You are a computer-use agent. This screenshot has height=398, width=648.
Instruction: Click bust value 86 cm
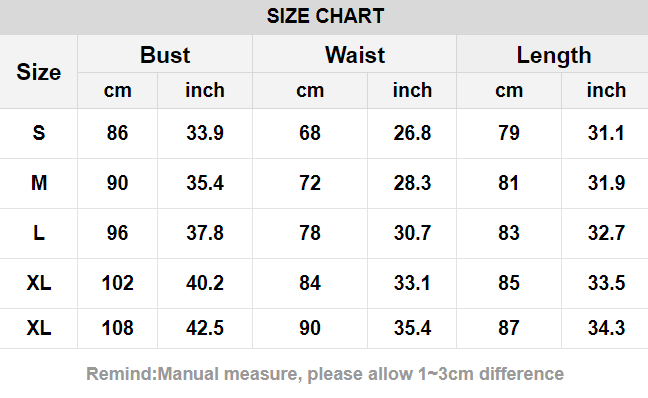[117, 133]
